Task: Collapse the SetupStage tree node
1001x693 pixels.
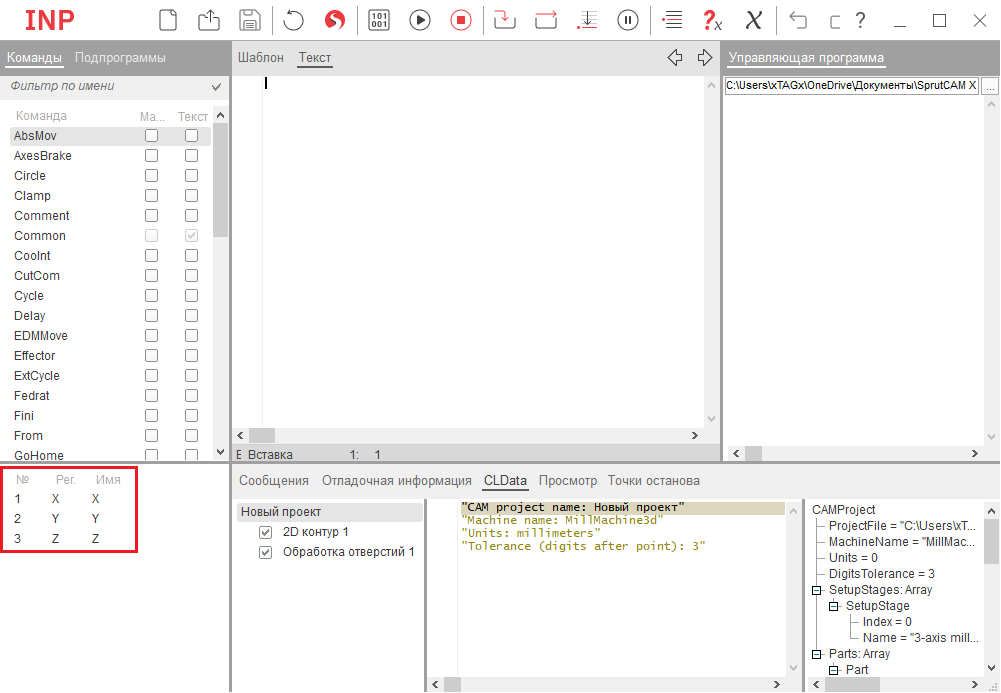Action: point(834,606)
